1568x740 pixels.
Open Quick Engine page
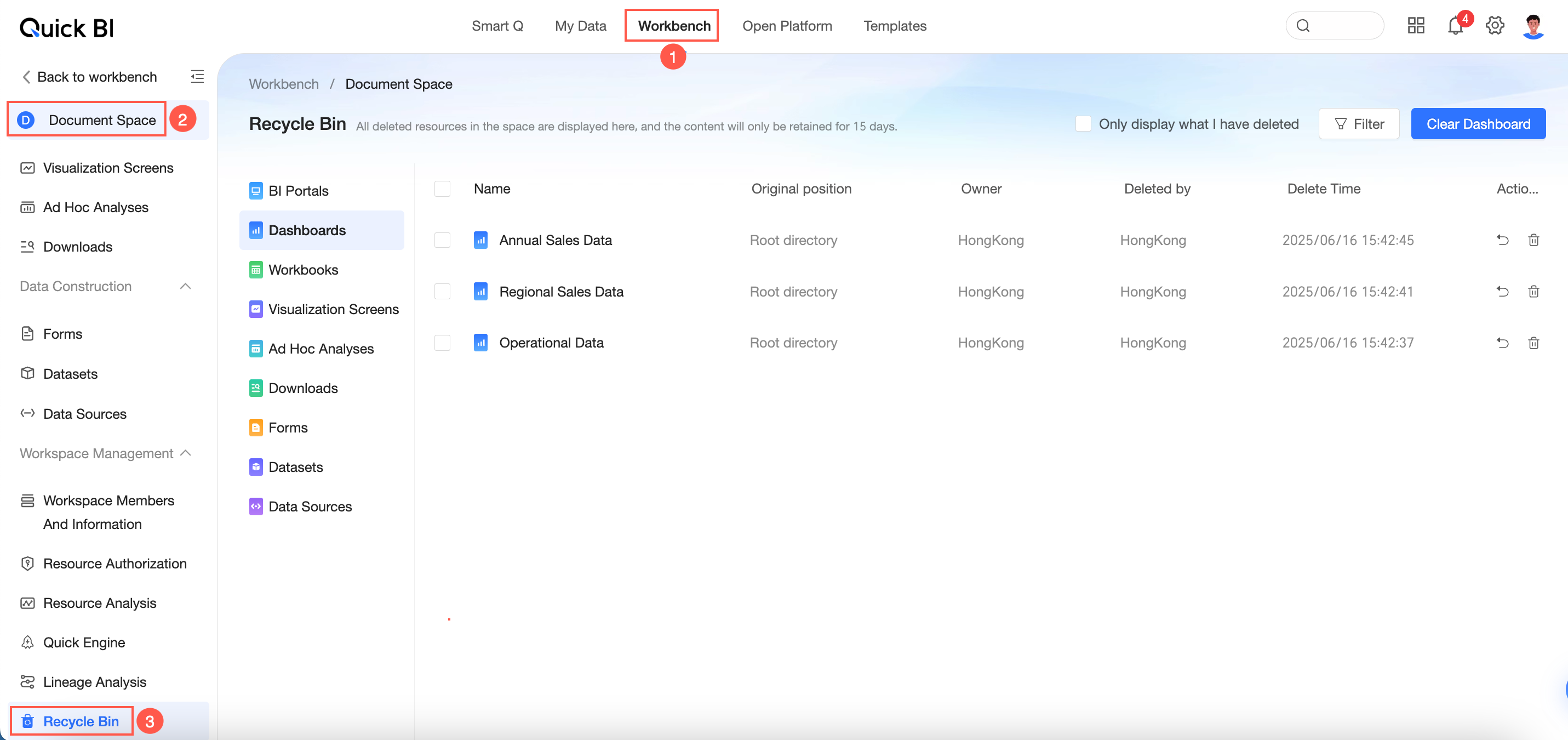pyautogui.click(x=84, y=642)
